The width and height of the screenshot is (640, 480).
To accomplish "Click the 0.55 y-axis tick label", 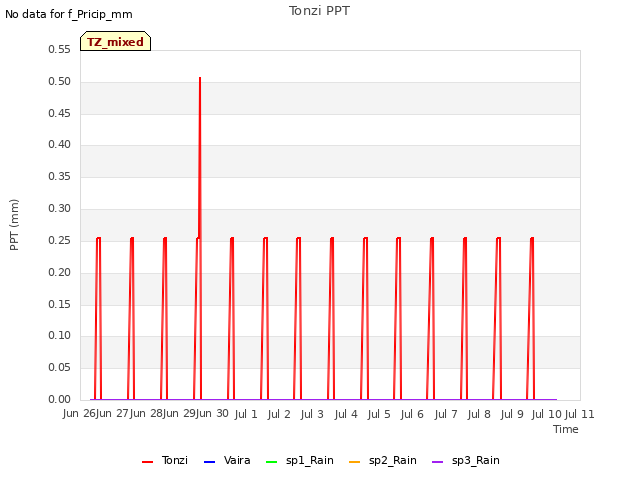I will [60, 49].
